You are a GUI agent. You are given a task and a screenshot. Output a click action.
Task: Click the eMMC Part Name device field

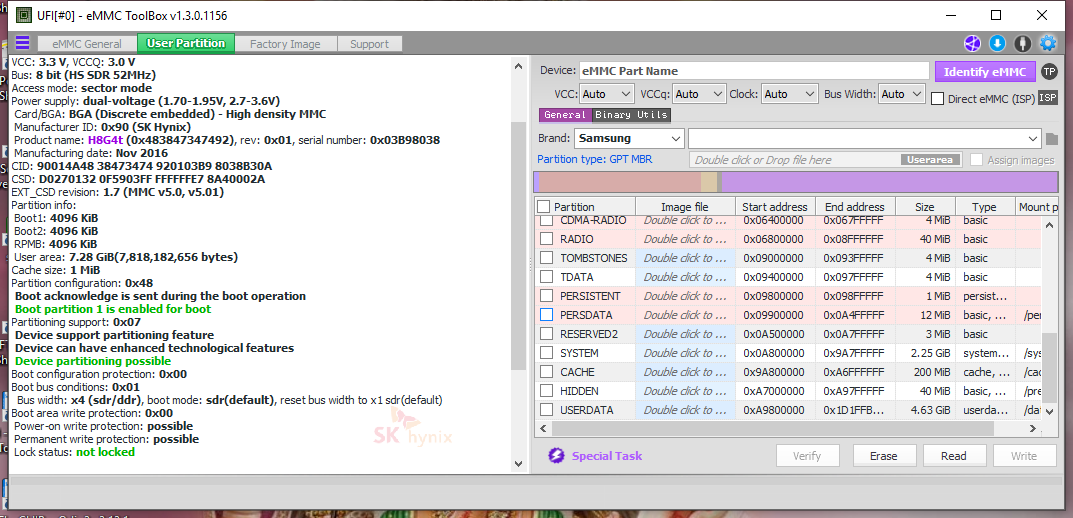coord(755,71)
